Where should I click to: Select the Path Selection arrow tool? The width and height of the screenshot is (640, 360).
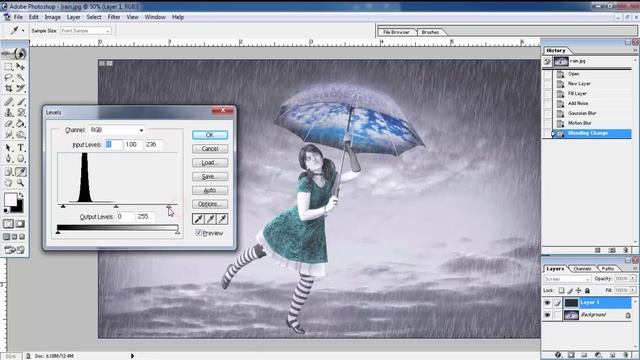(x=8, y=148)
